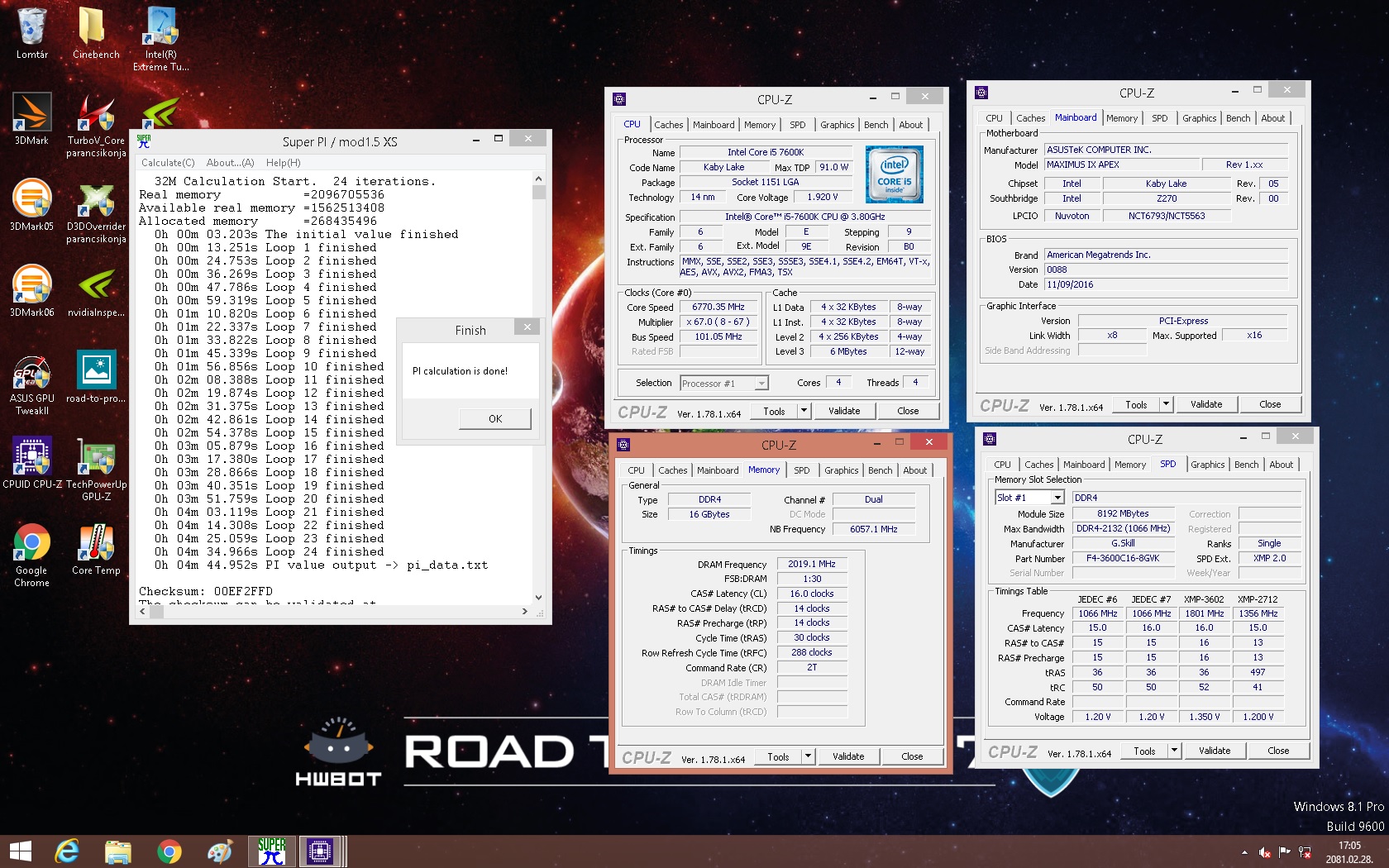
Task: Expand Tools arrow in CPU tab window
Action: [x=803, y=411]
